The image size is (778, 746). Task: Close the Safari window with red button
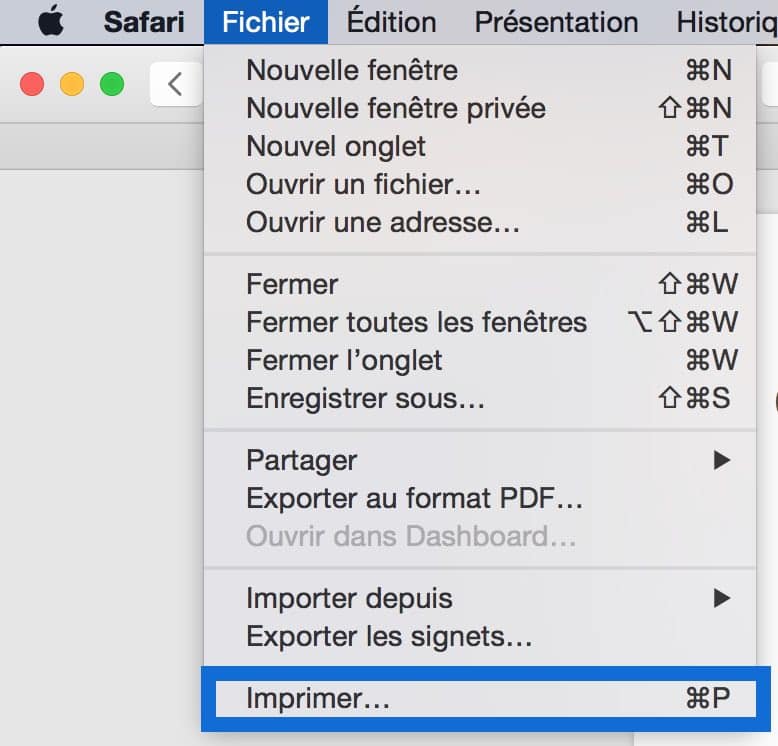tap(32, 84)
